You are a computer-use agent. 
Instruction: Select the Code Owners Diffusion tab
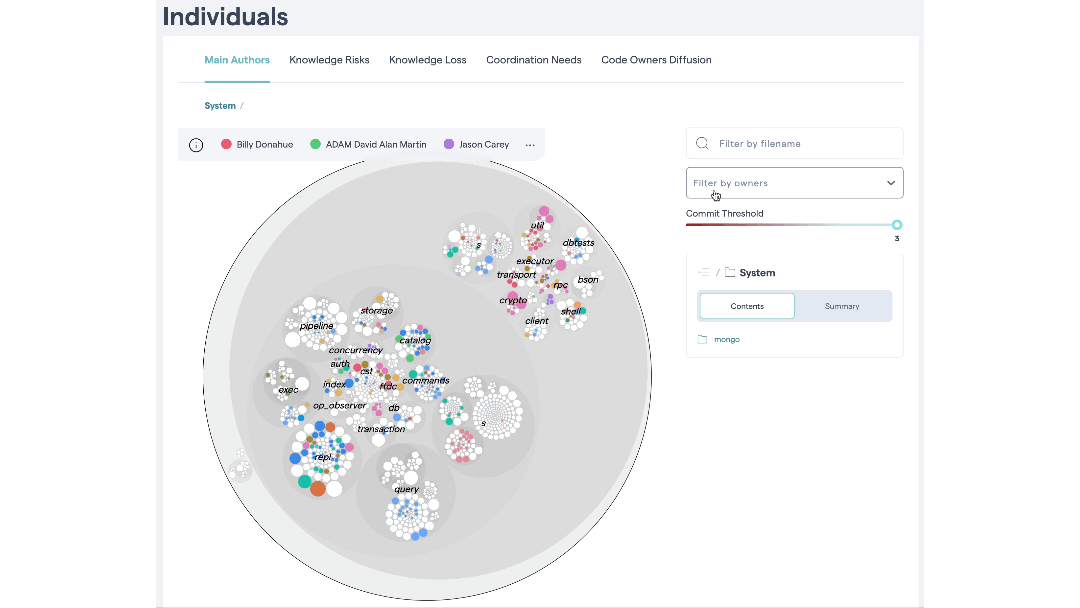click(x=656, y=59)
